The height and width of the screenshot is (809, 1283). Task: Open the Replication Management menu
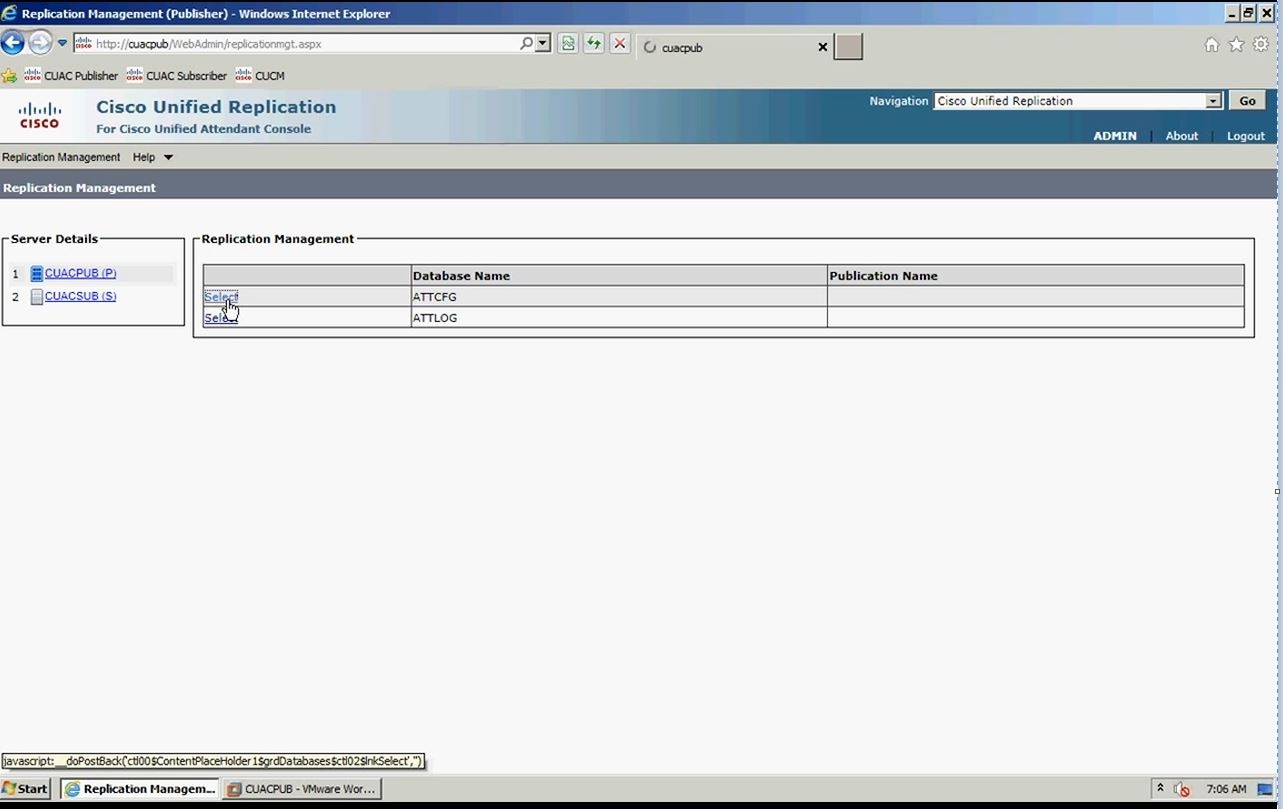(61, 157)
